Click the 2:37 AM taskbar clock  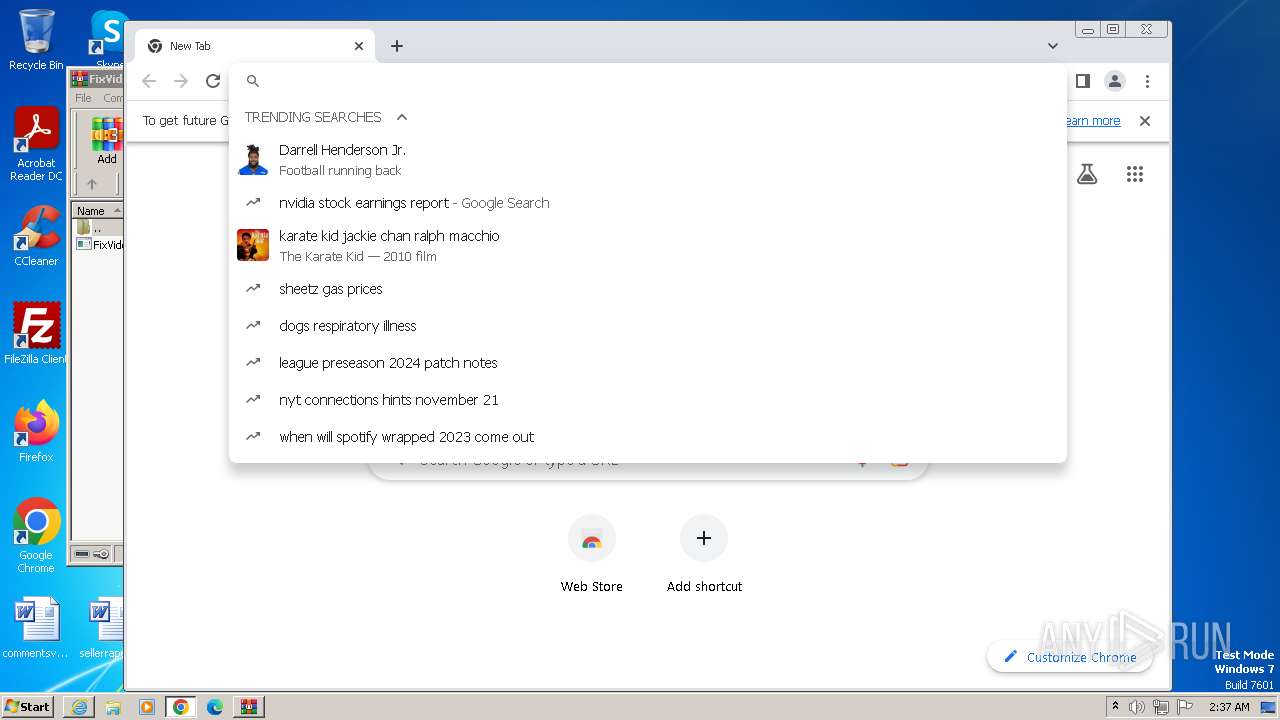pos(1229,707)
